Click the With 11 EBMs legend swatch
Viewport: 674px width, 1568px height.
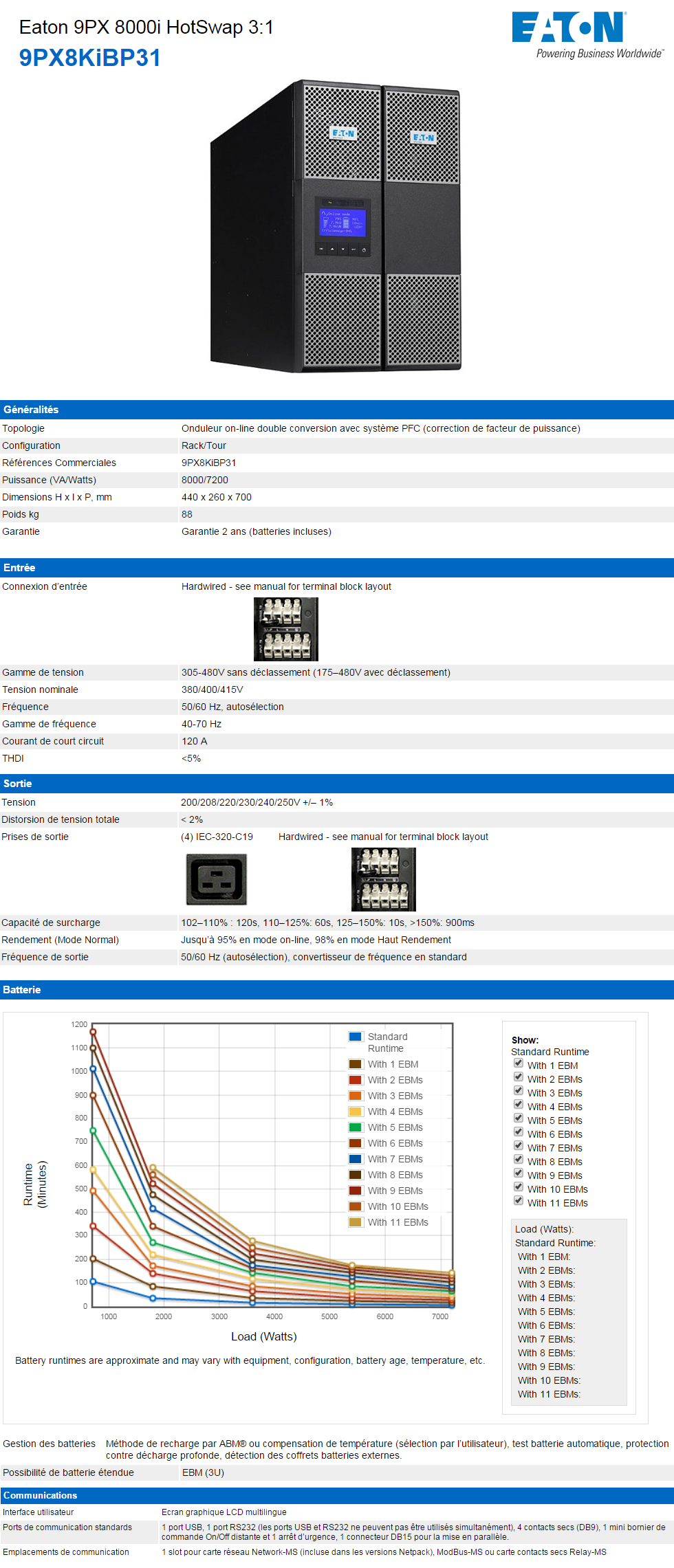point(356,1222)
